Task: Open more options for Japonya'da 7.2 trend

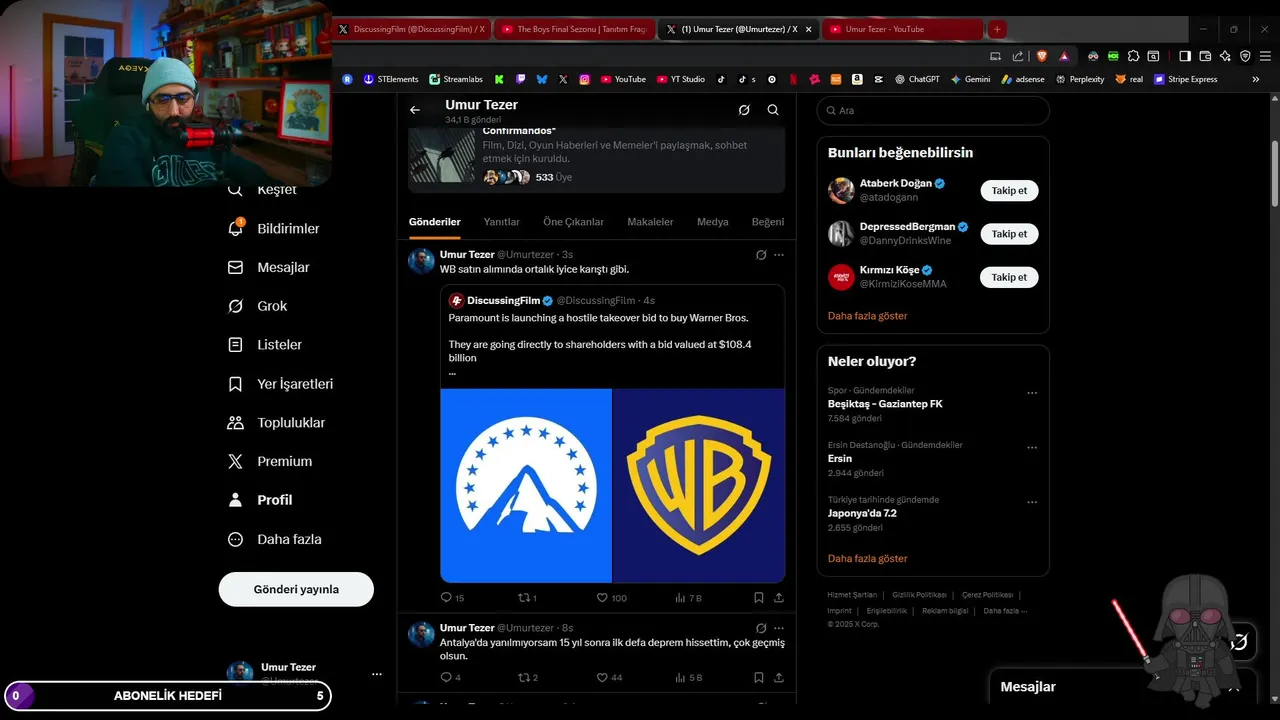Action: click(1032, 502)
